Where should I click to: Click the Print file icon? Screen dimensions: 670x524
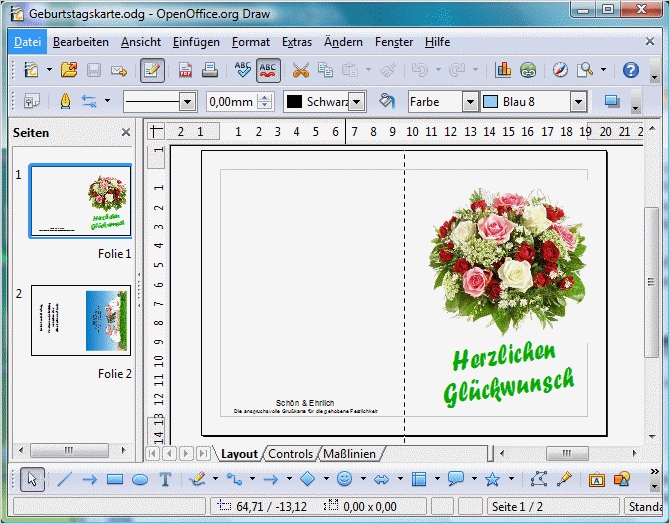tap(210, 70)
